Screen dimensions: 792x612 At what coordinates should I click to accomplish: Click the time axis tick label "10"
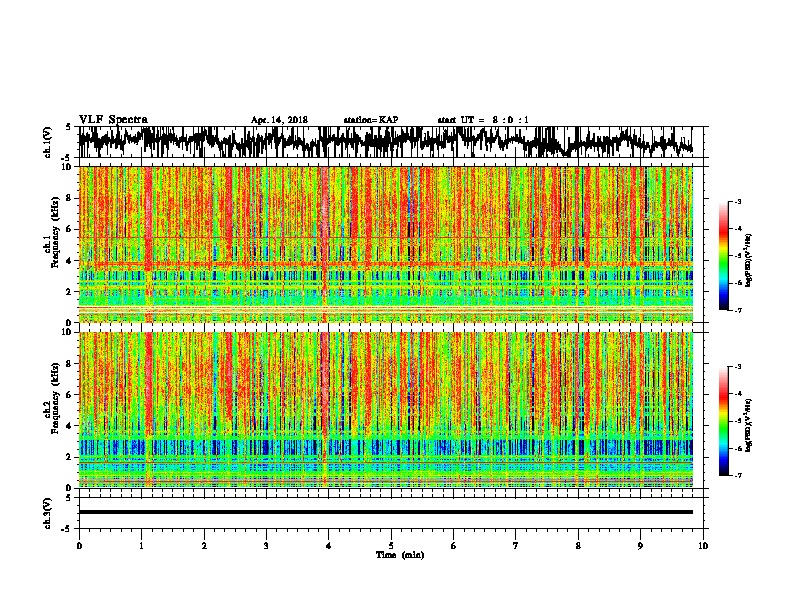pos(703,546)
